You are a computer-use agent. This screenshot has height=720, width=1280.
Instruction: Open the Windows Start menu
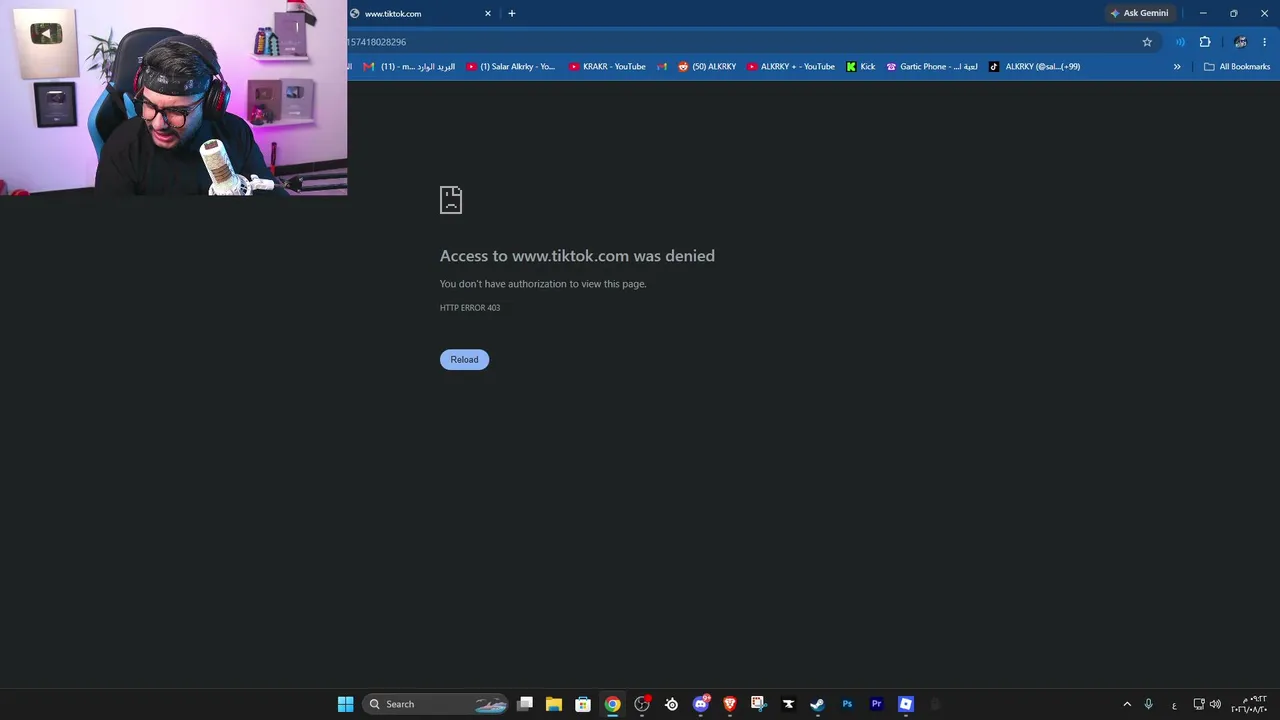click(346, 704)
